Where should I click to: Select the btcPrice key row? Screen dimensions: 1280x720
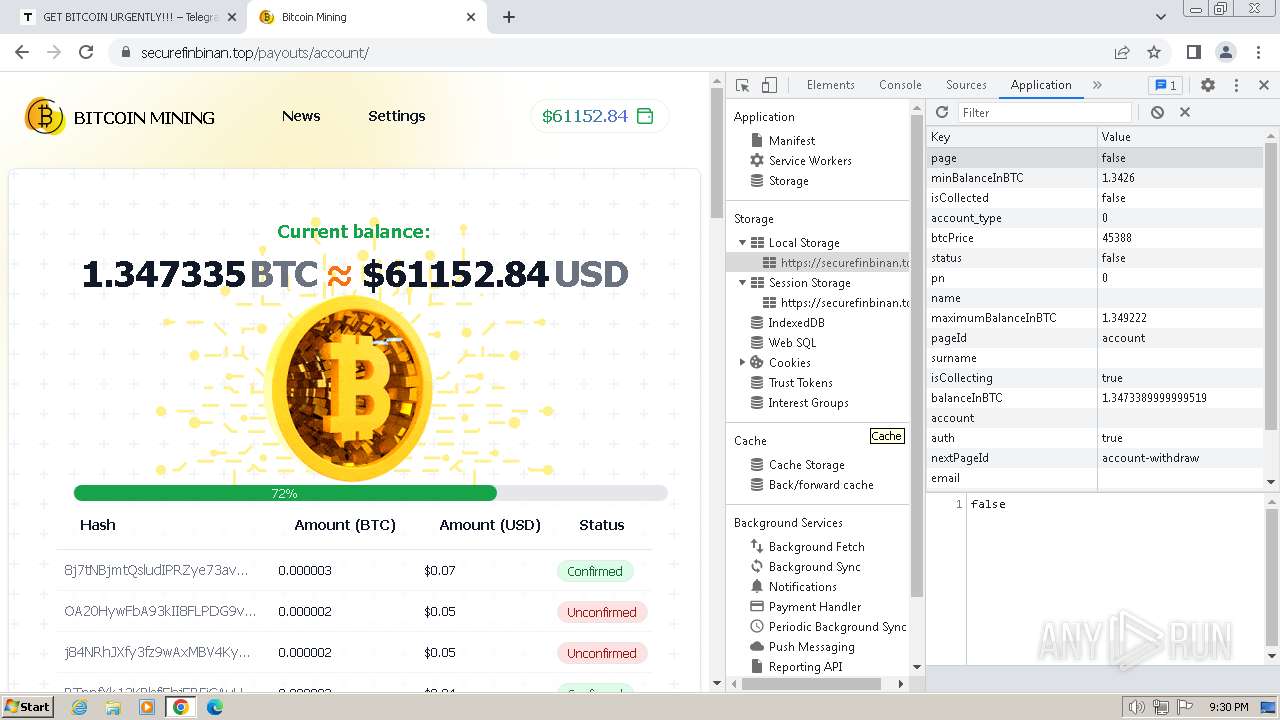(1095, 238)
